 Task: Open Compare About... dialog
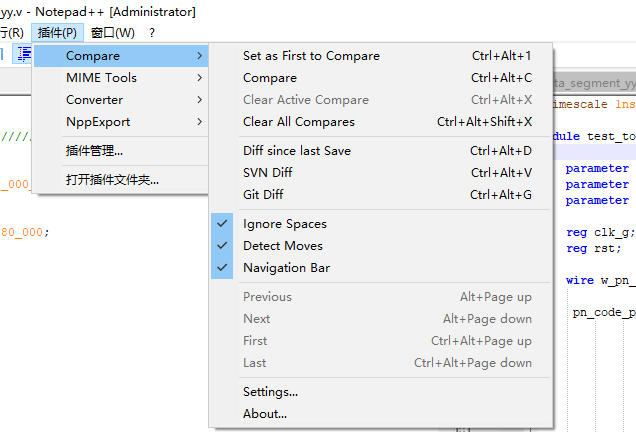point(380,414)
